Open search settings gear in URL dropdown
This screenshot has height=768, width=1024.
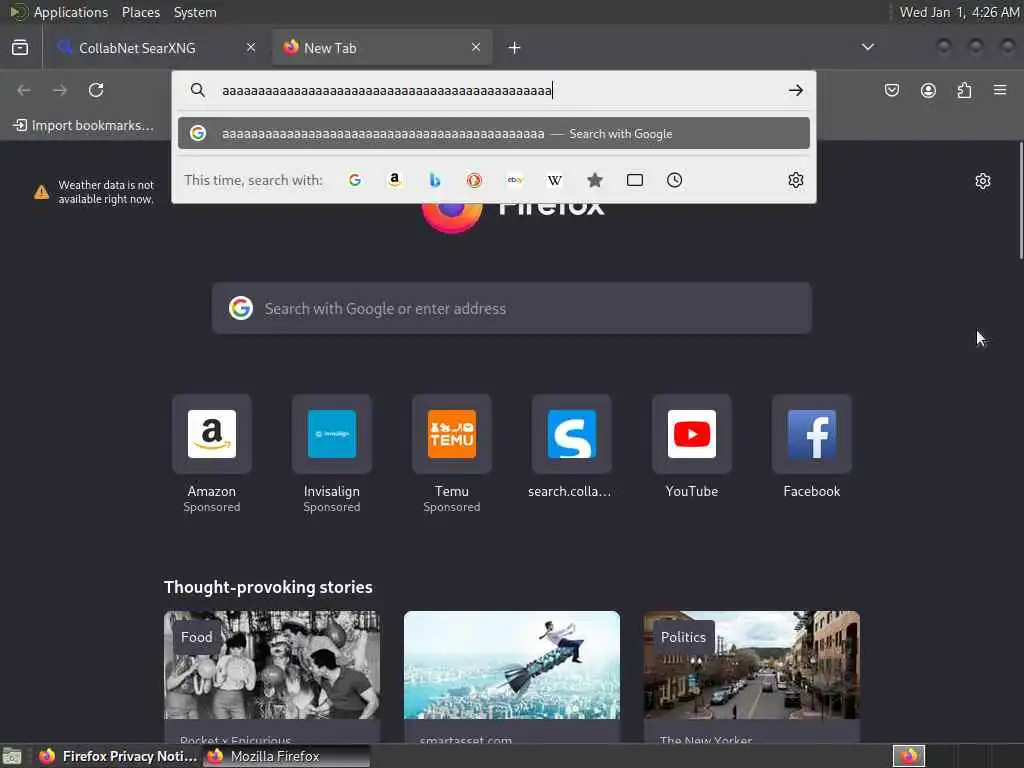(x=795, y=180)
